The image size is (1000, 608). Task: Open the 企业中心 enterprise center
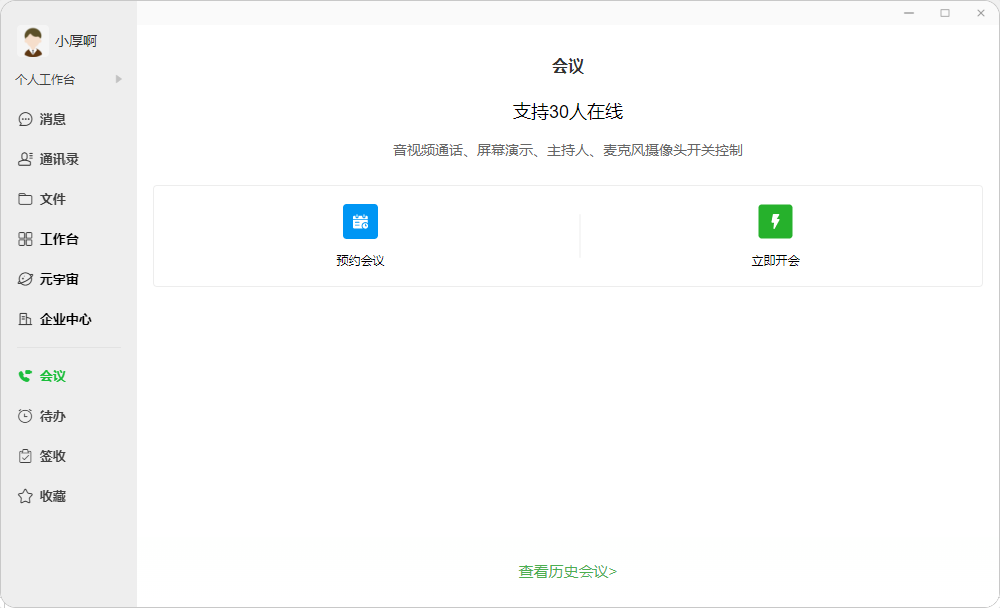pos(66,319)
